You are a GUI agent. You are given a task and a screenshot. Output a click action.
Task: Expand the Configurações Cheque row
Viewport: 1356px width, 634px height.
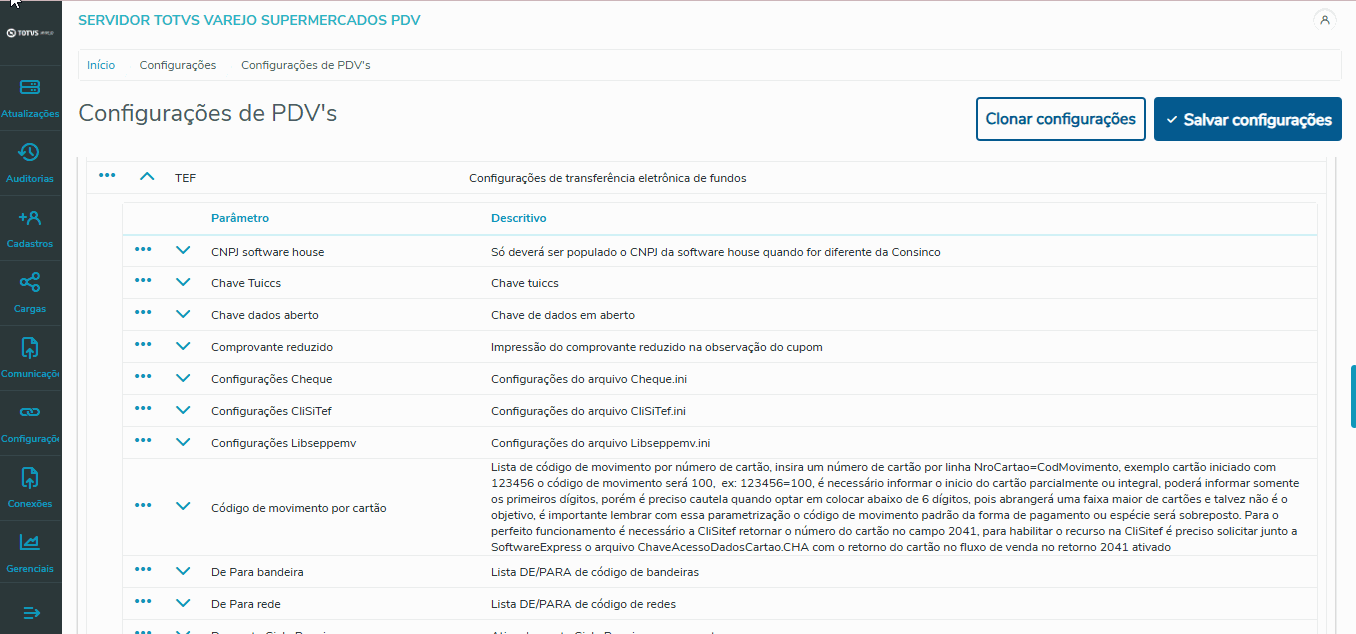183,377
